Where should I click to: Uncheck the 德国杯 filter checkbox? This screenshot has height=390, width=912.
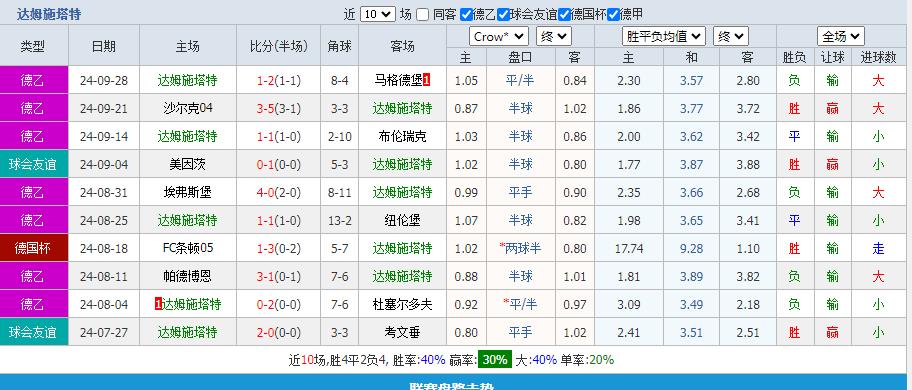click(564, 15)
